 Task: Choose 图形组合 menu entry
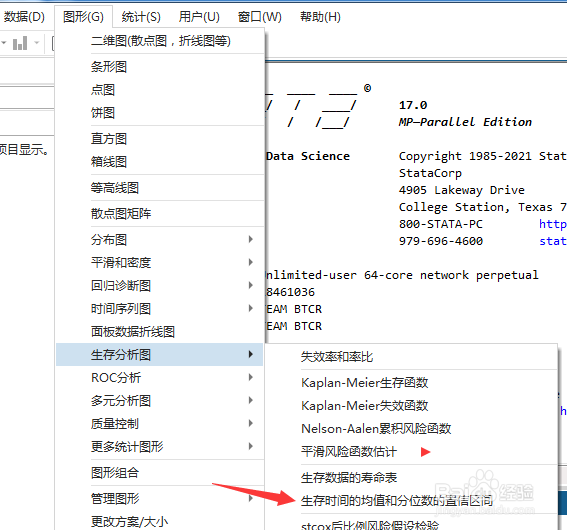coord(161,473)
